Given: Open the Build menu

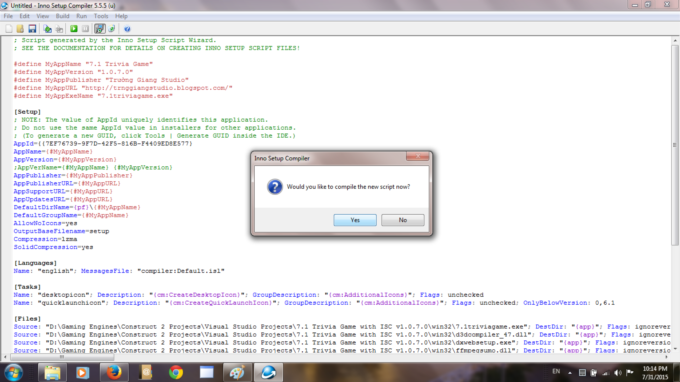Looking at the screenshot, I should pyautogui.click(x=62, y=16).
